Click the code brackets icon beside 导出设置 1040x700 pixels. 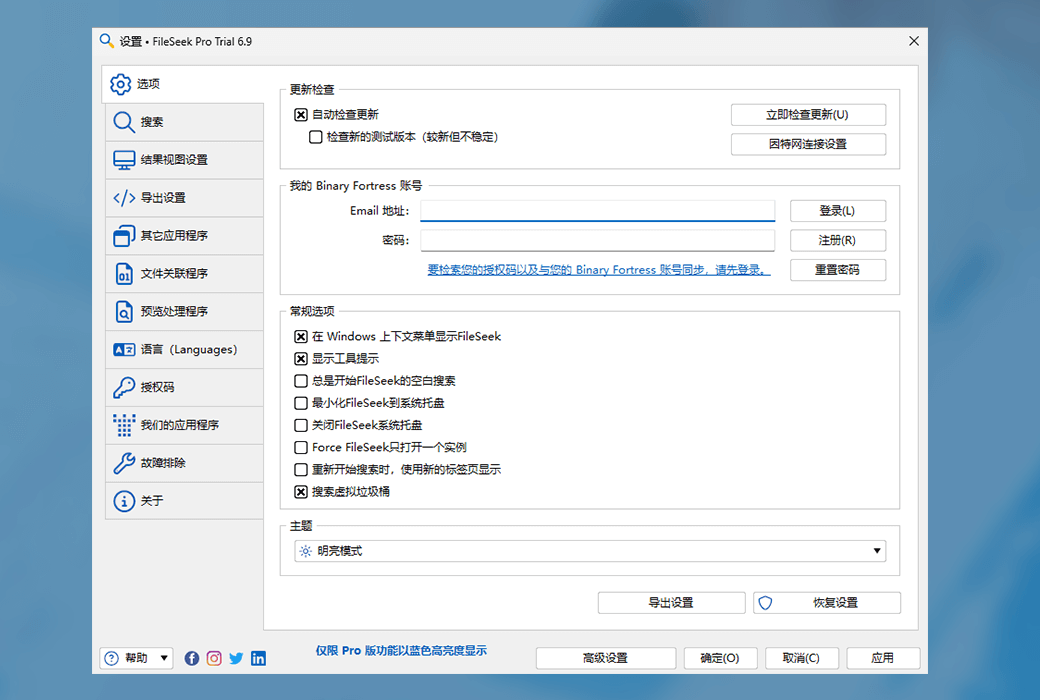point(124,198)
